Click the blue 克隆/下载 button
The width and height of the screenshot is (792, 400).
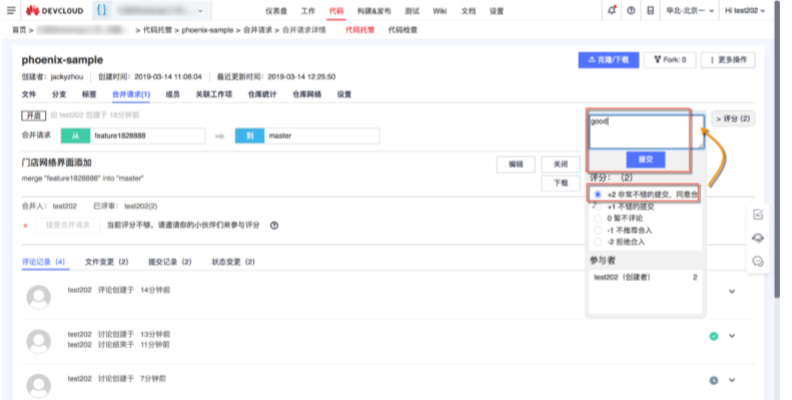[x=609, y=60]
